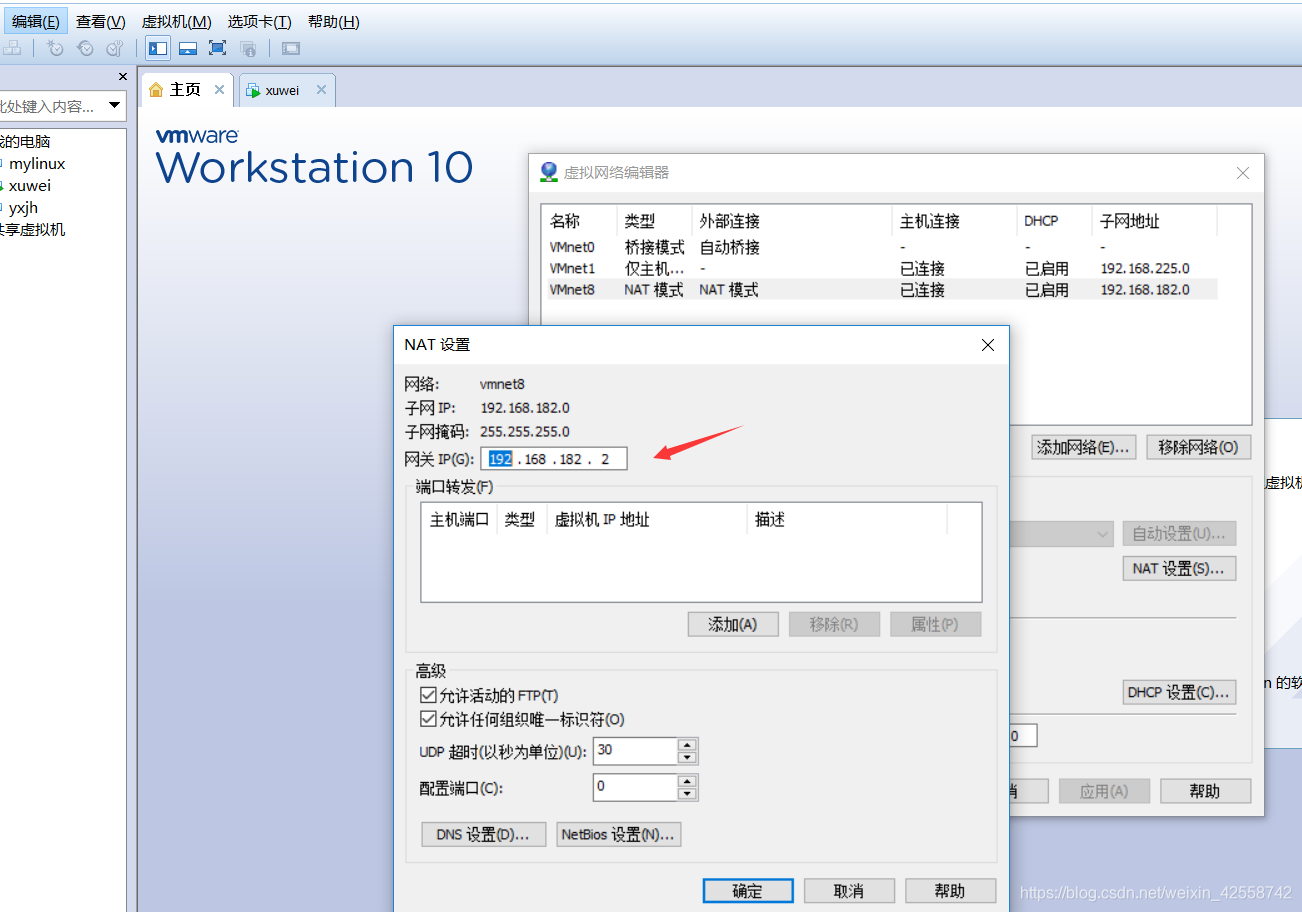This screenshot has height=912, width=1302.
Task: Open DHCP 设置(C)... in network editor
Action: point(1180,692)
